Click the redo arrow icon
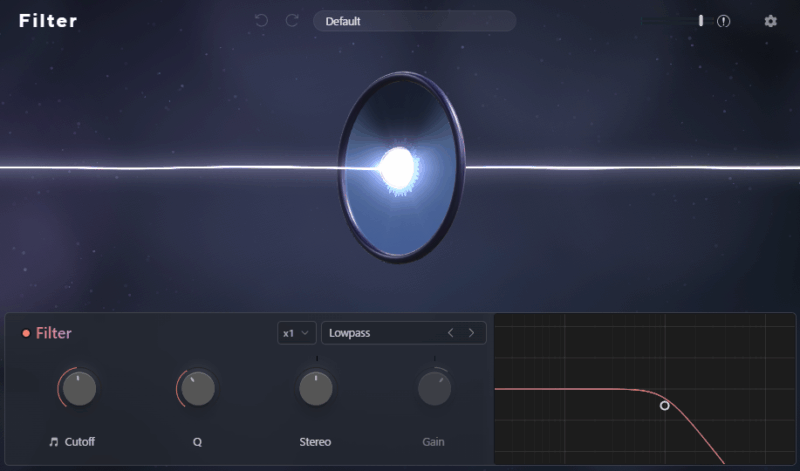Screen dimensions: 800x471 pyautogui.click(x=292, y=21)
